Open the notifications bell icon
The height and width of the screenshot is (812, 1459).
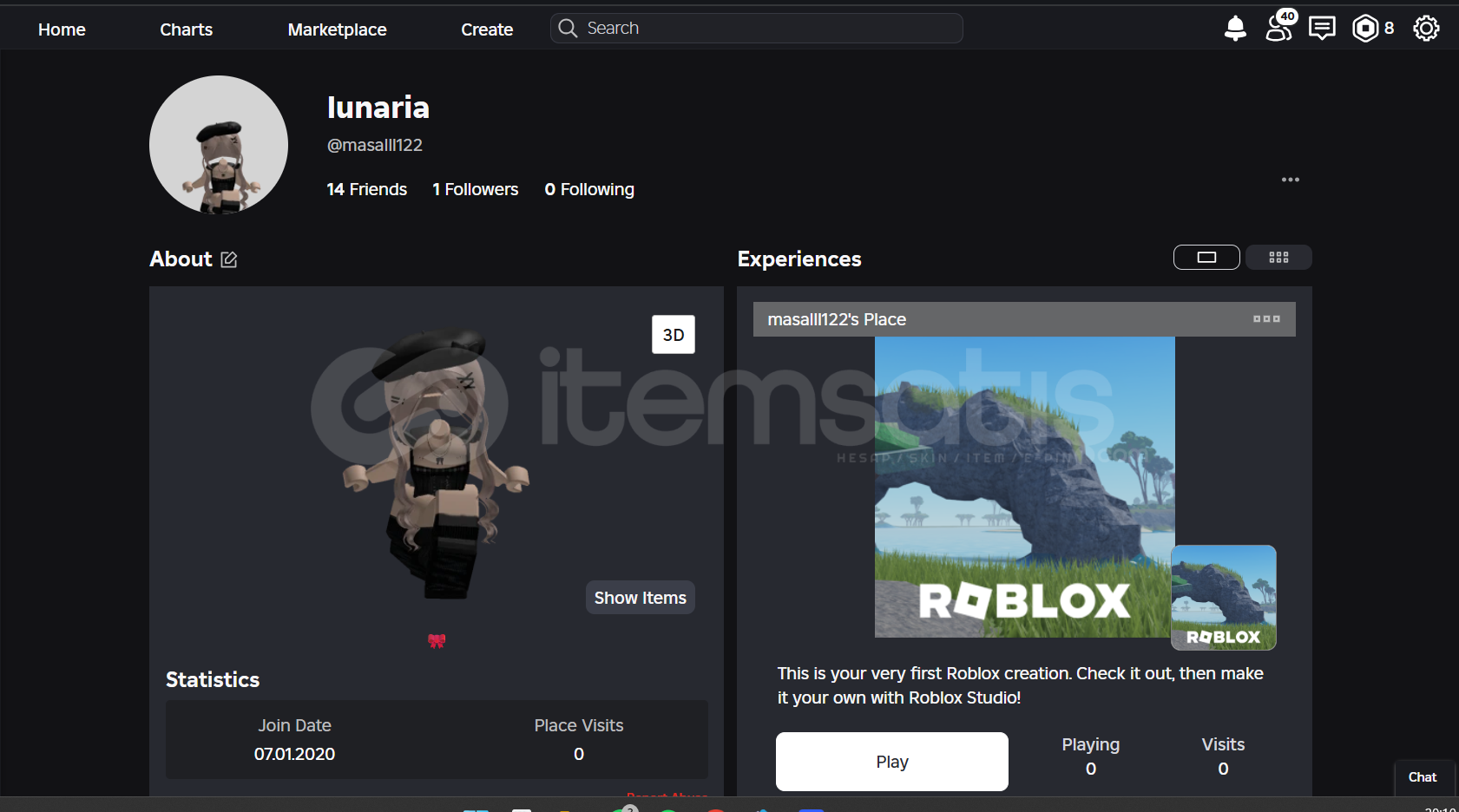(1235, 29)
